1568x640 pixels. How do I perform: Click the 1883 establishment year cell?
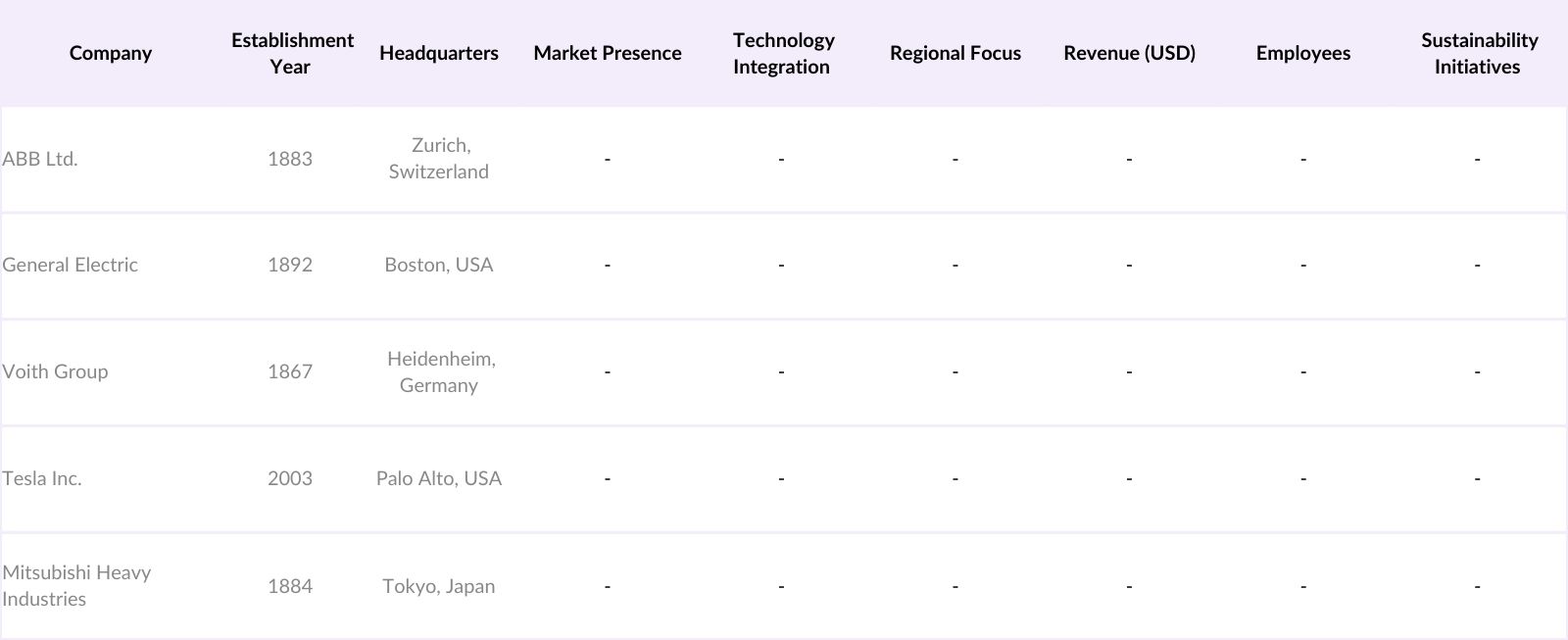pos(290,159)
